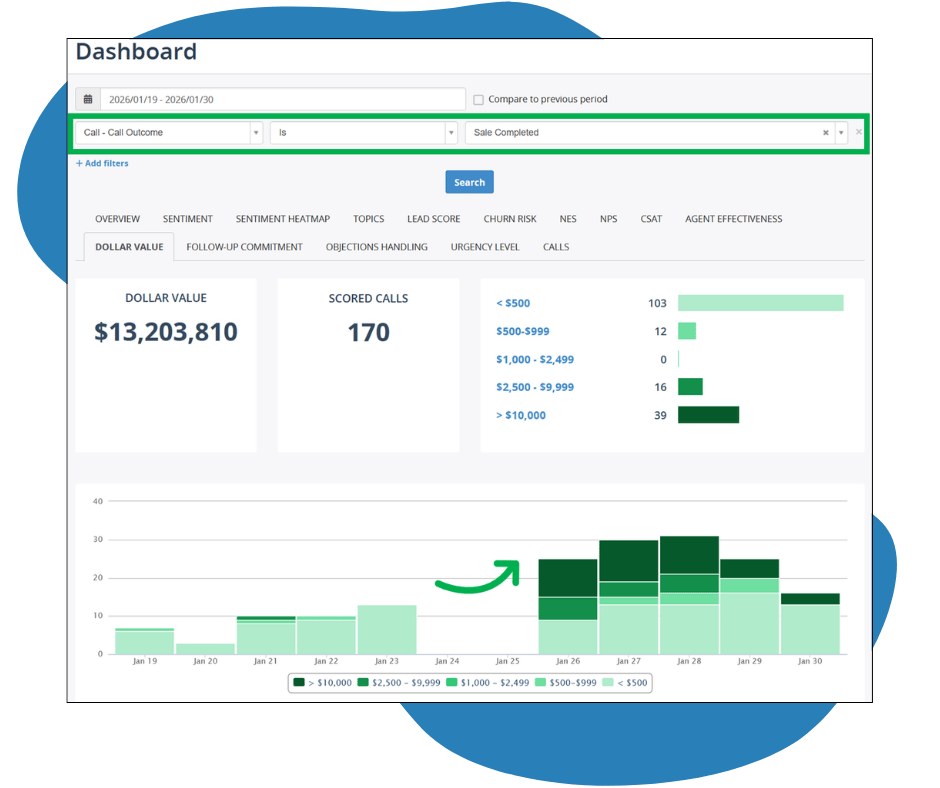The image size is (940, 788).
Task: Enable Compare to previous period
Action: coord(478,99)
